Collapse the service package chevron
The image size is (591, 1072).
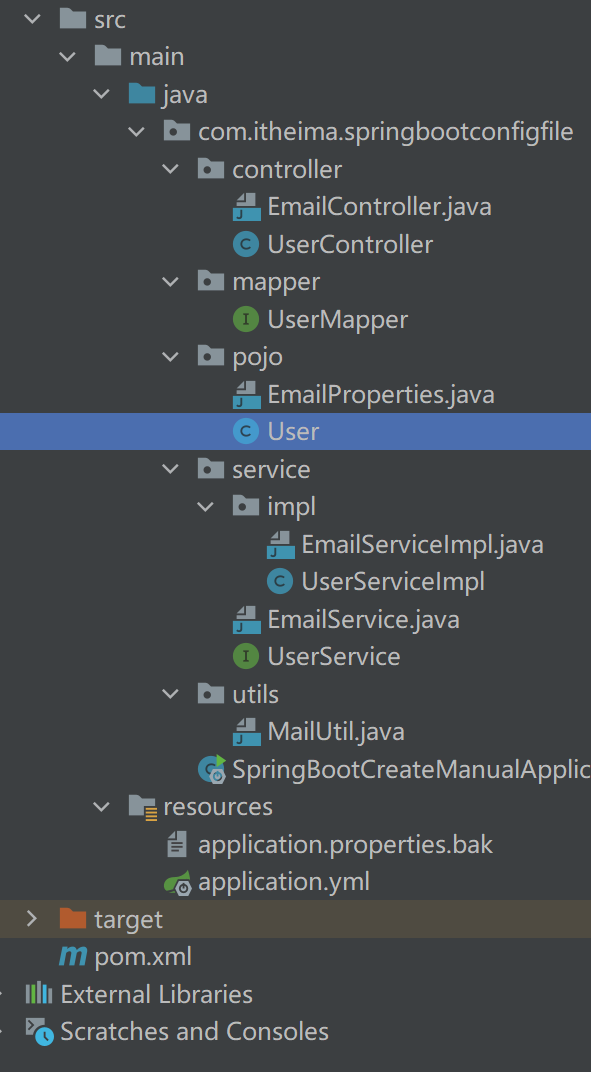click(170, 469)
